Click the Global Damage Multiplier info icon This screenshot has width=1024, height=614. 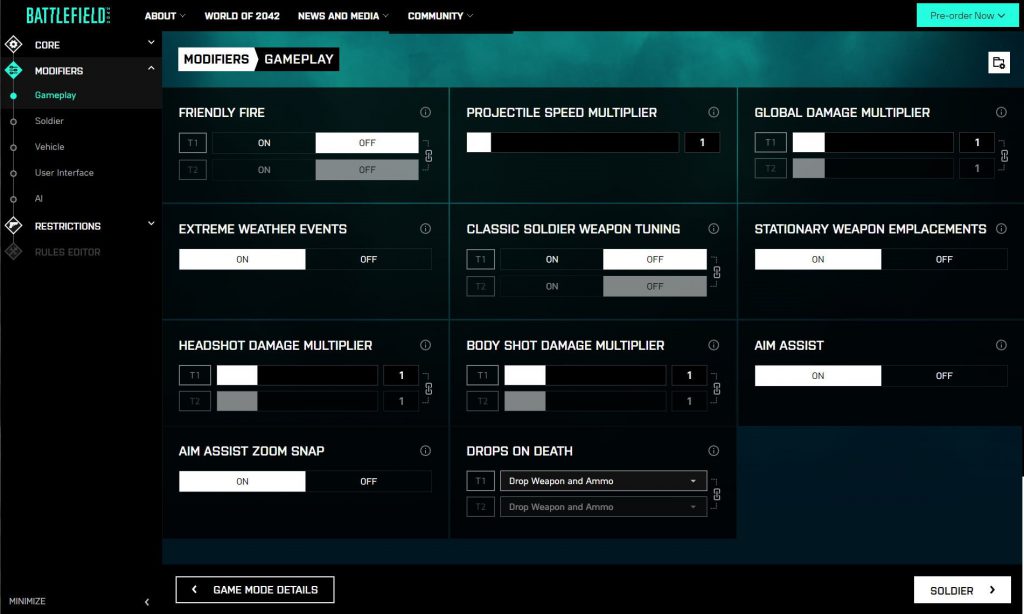click(x=1001, y=113)
